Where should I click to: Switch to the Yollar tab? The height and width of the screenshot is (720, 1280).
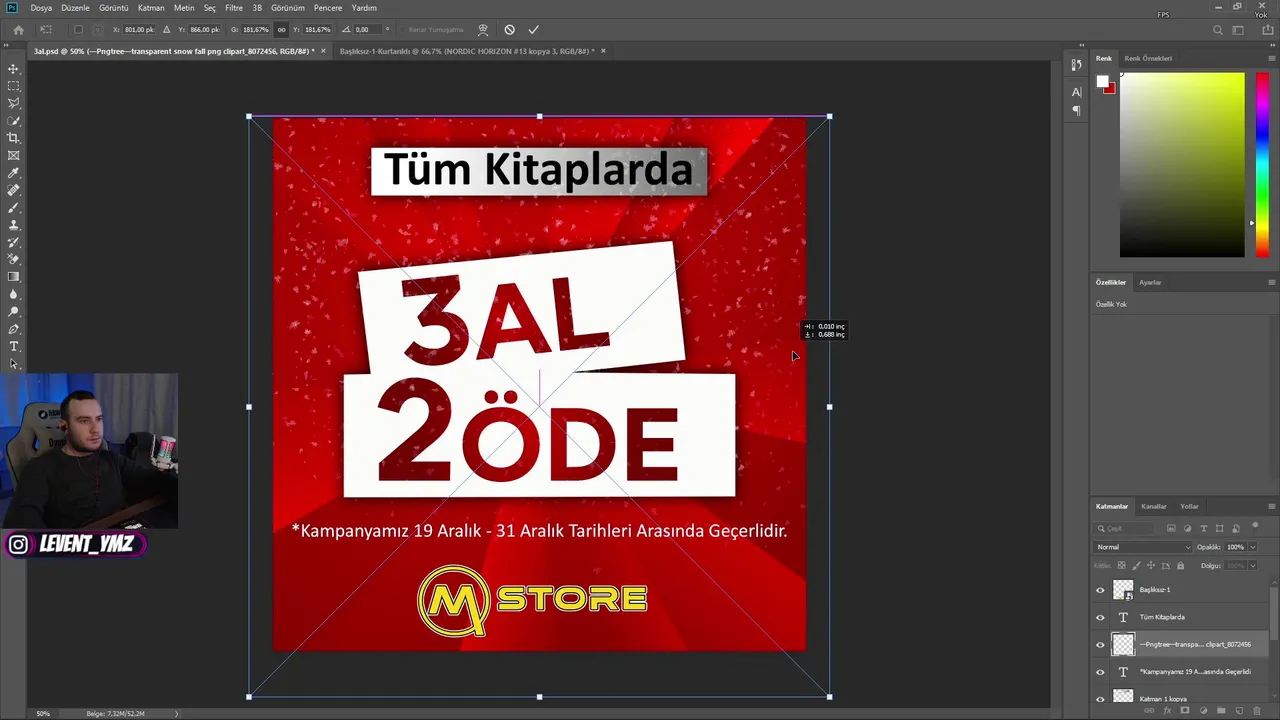click(x=1189, y=506)
